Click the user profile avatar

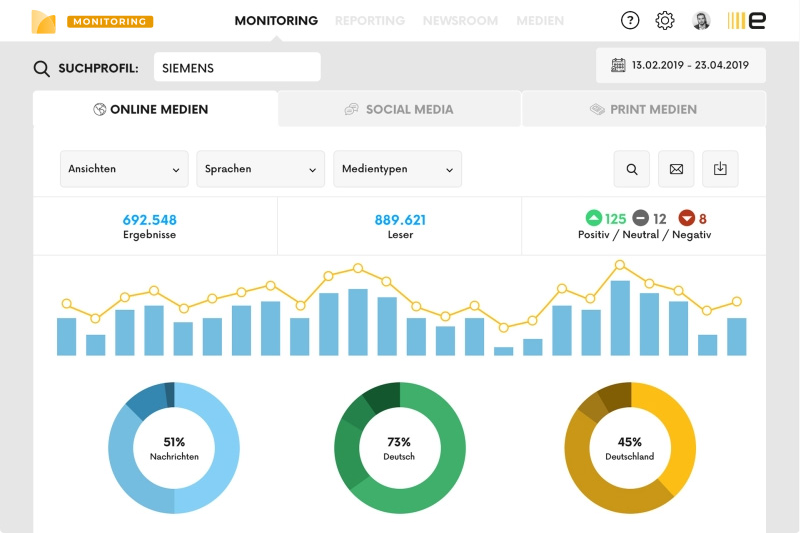tap(701, 20)
